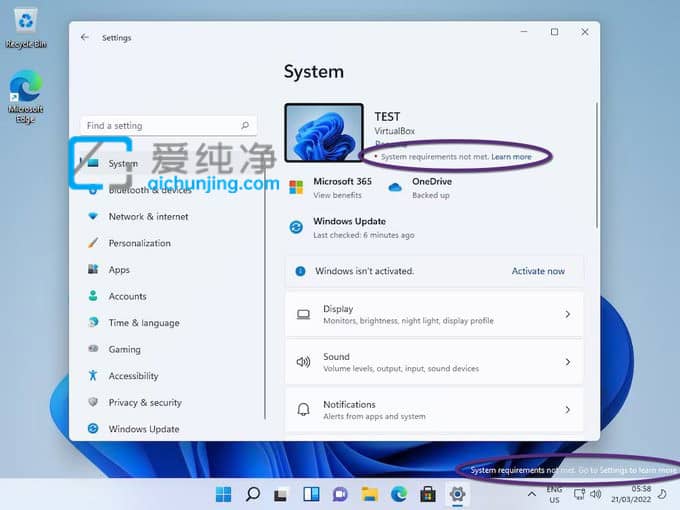
Task: Select the Apps sidebar icon
Action: click(93, 269)
